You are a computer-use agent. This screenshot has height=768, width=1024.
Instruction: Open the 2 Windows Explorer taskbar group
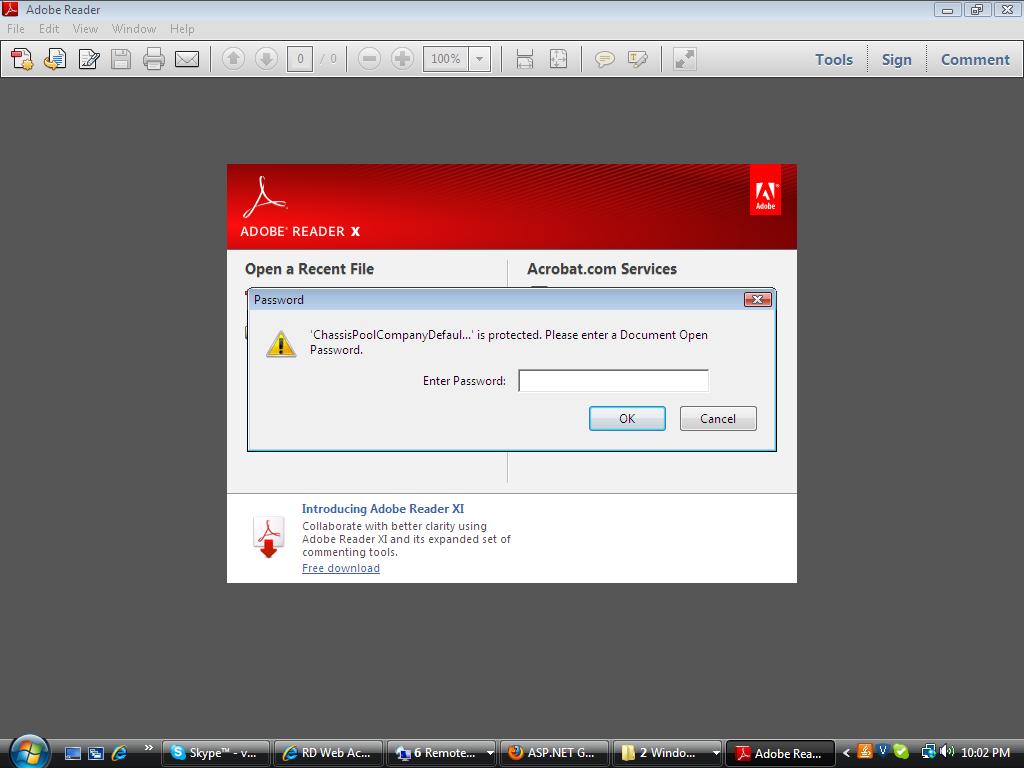pos(667,753)
